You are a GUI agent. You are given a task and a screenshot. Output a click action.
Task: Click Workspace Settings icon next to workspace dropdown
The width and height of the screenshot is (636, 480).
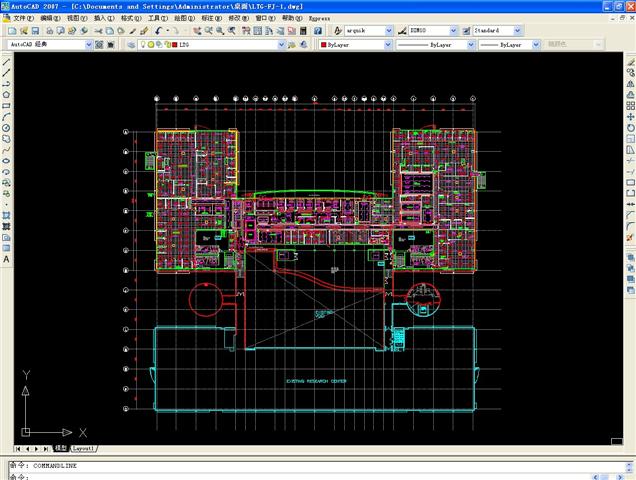click(x=99, y=45)
